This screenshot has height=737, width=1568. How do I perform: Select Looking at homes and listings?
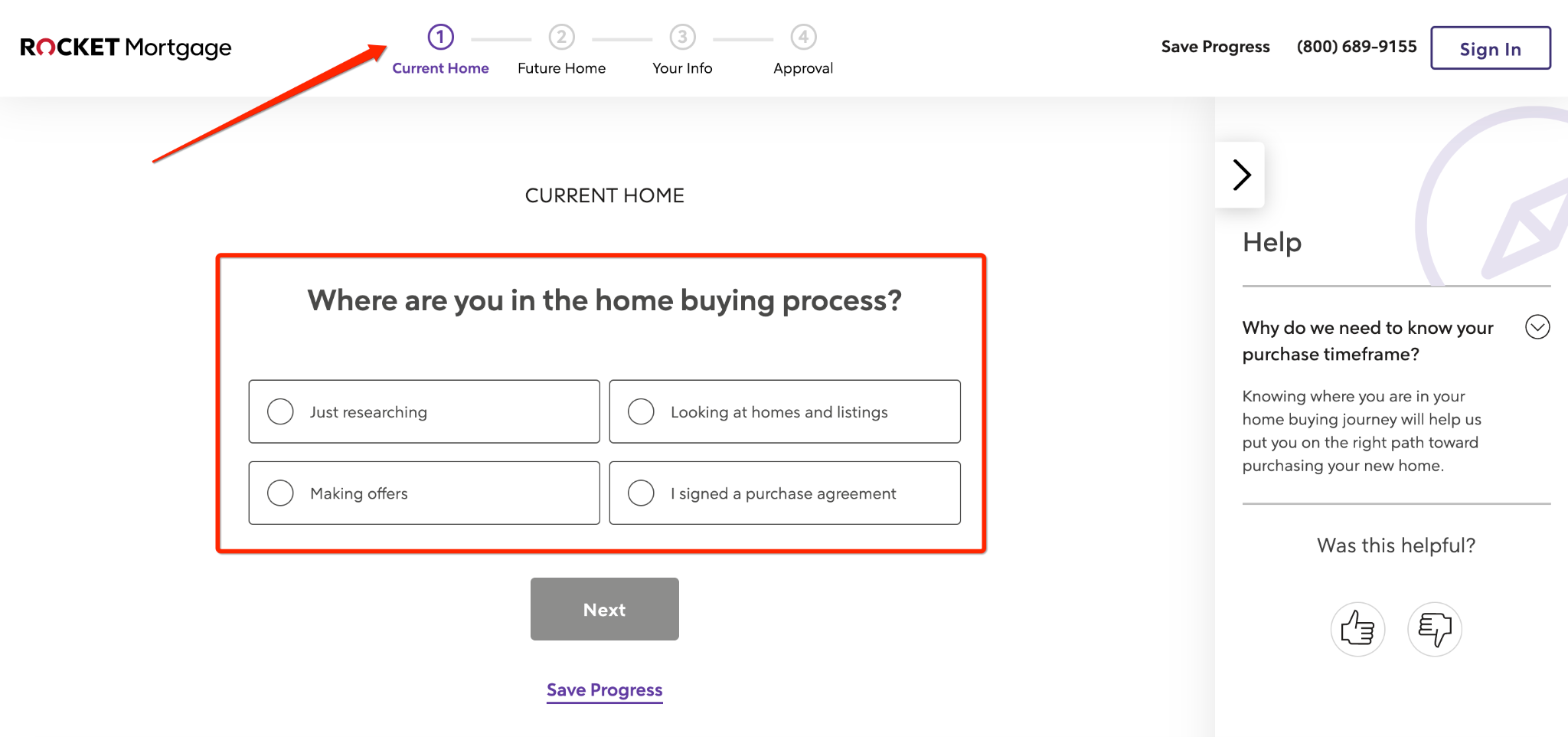(642, 411)
